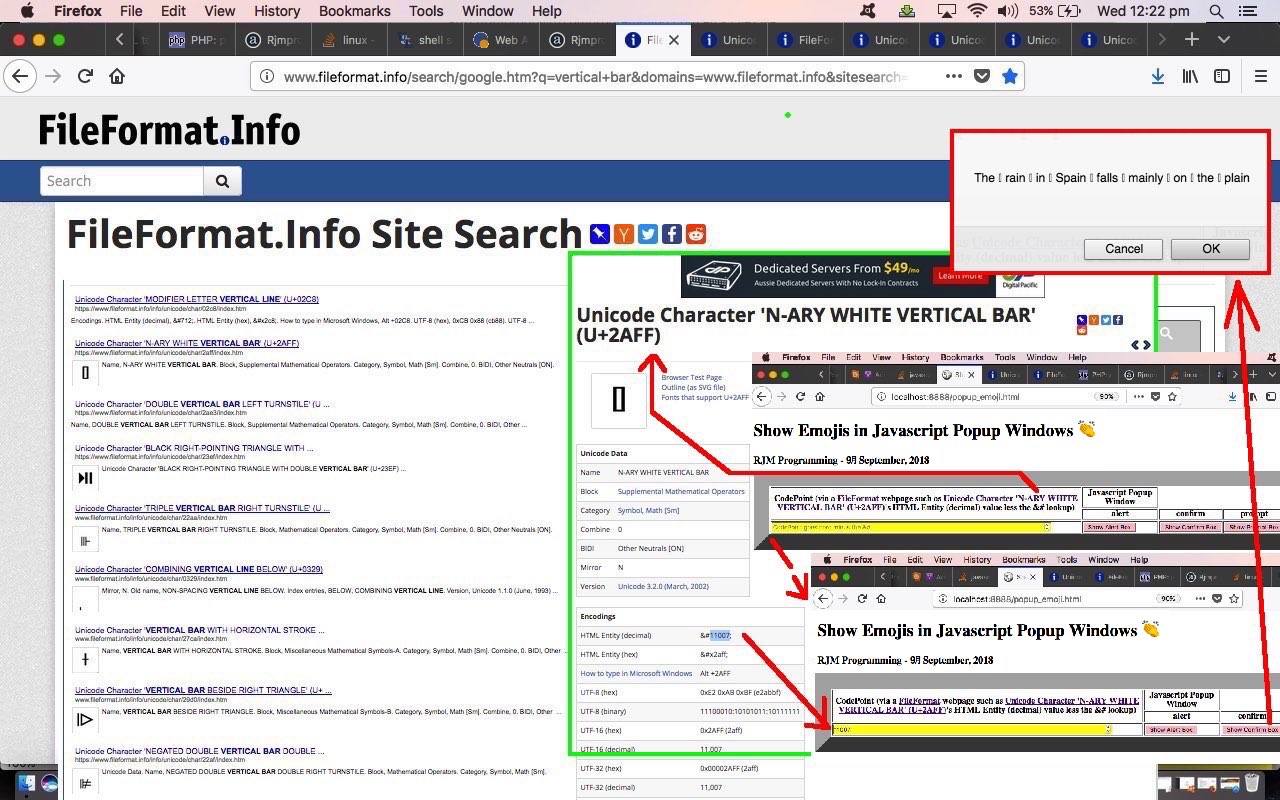Open the Tools menu
The width and height of the screenshot is (1280, 800).
point(426,11)
